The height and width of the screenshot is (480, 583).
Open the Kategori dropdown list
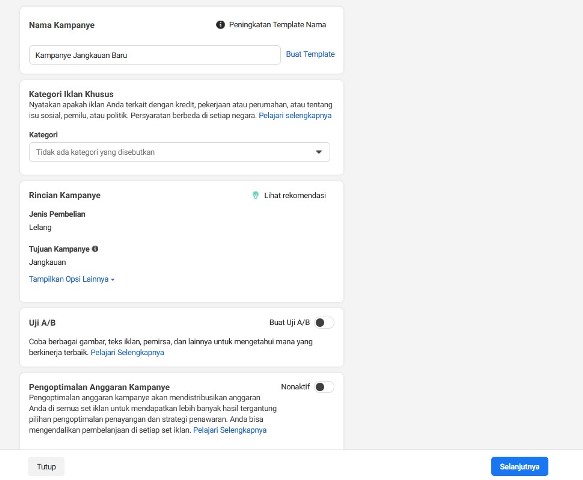tap(179, 152)
